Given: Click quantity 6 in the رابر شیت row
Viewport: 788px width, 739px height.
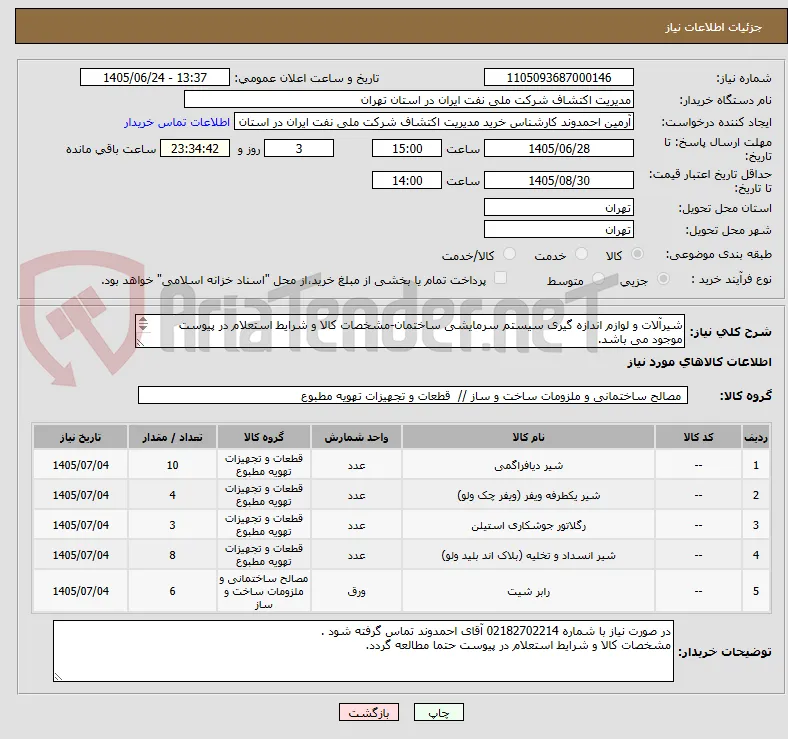Looking at the screenshot, I should pyautogui.click(x=172, y=591).
